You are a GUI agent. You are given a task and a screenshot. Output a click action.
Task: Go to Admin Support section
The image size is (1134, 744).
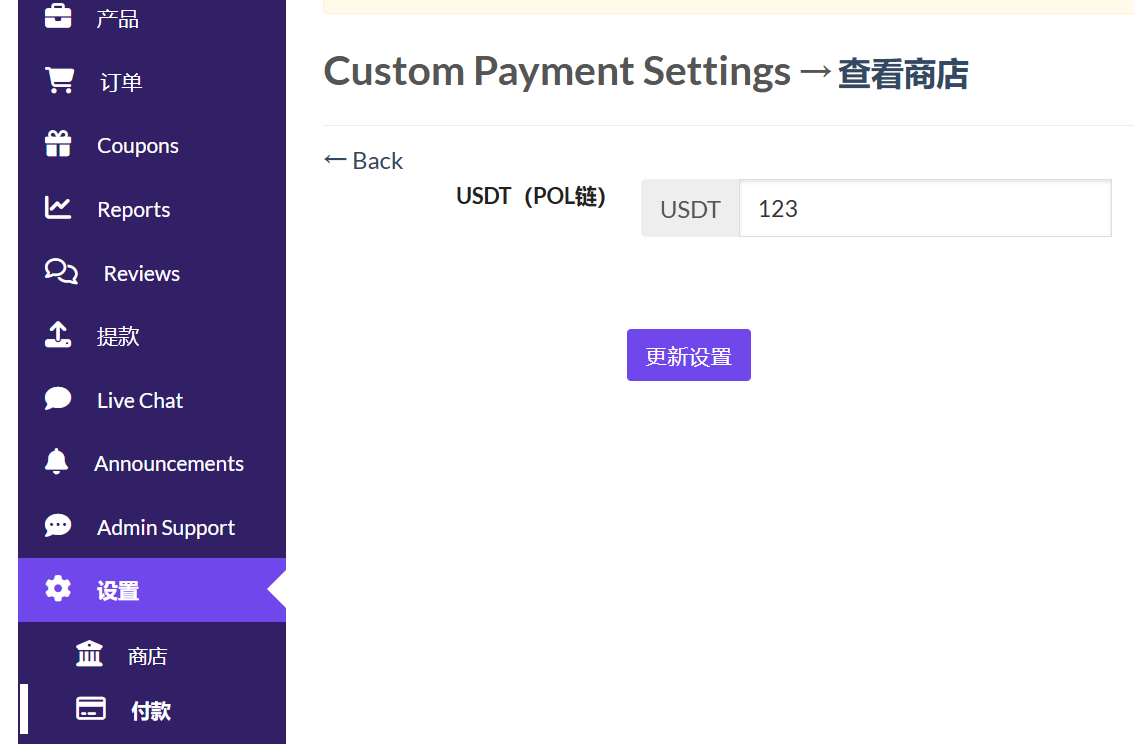(166, 528)
